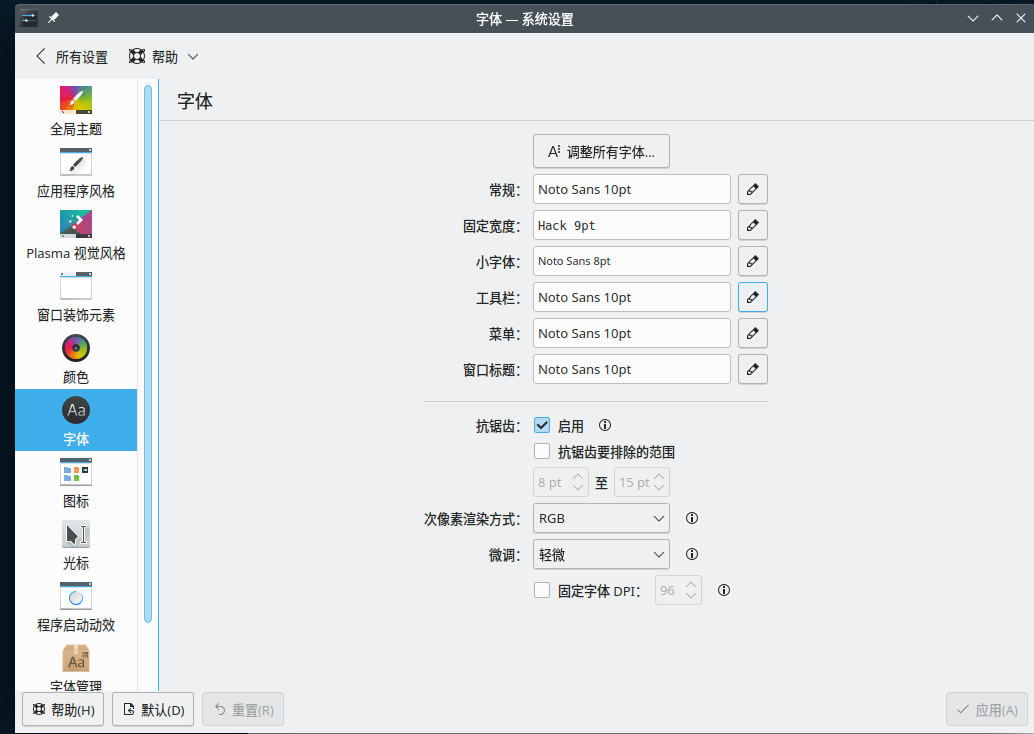Click the Noto Sans 8pt font field
The width and height of the screenshot is (1034, 734).
pyautogui.click(x=632, y=261)
